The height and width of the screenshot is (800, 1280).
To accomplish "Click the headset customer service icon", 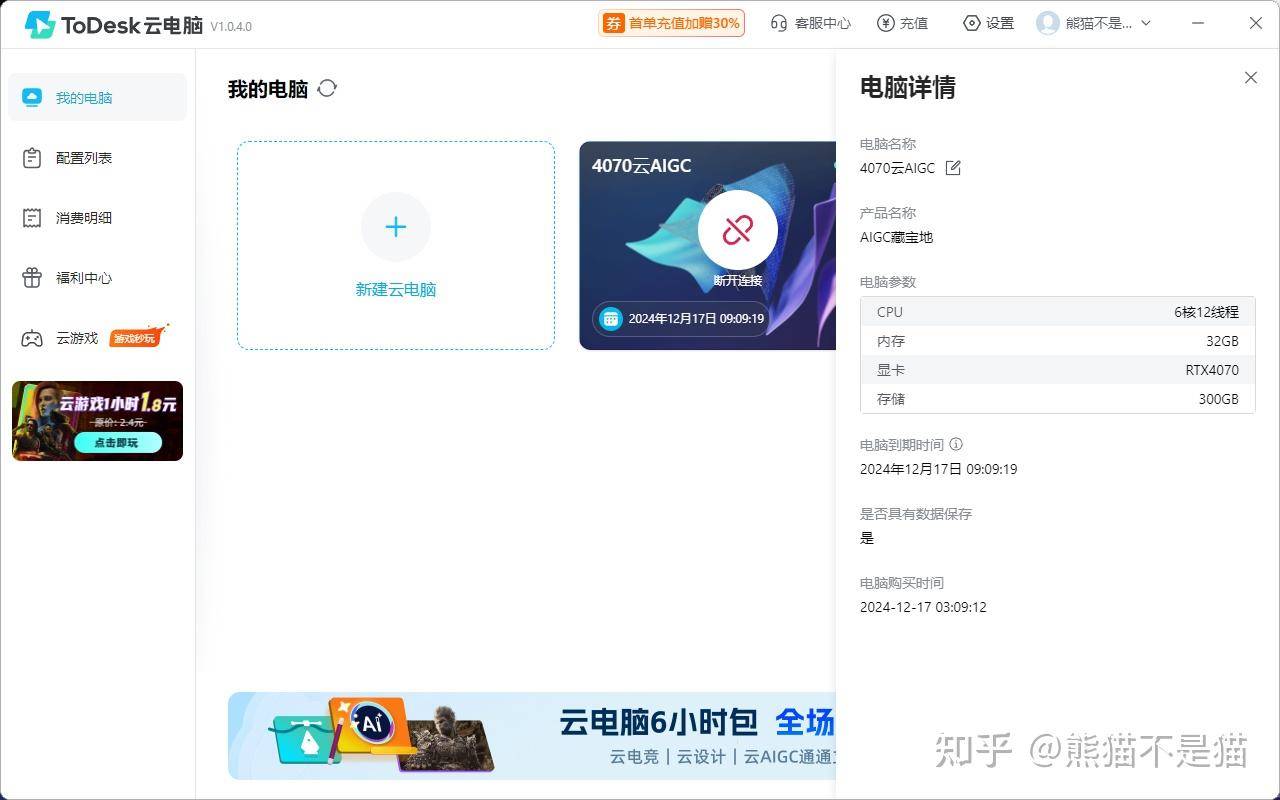I will [x=779, y=23].
